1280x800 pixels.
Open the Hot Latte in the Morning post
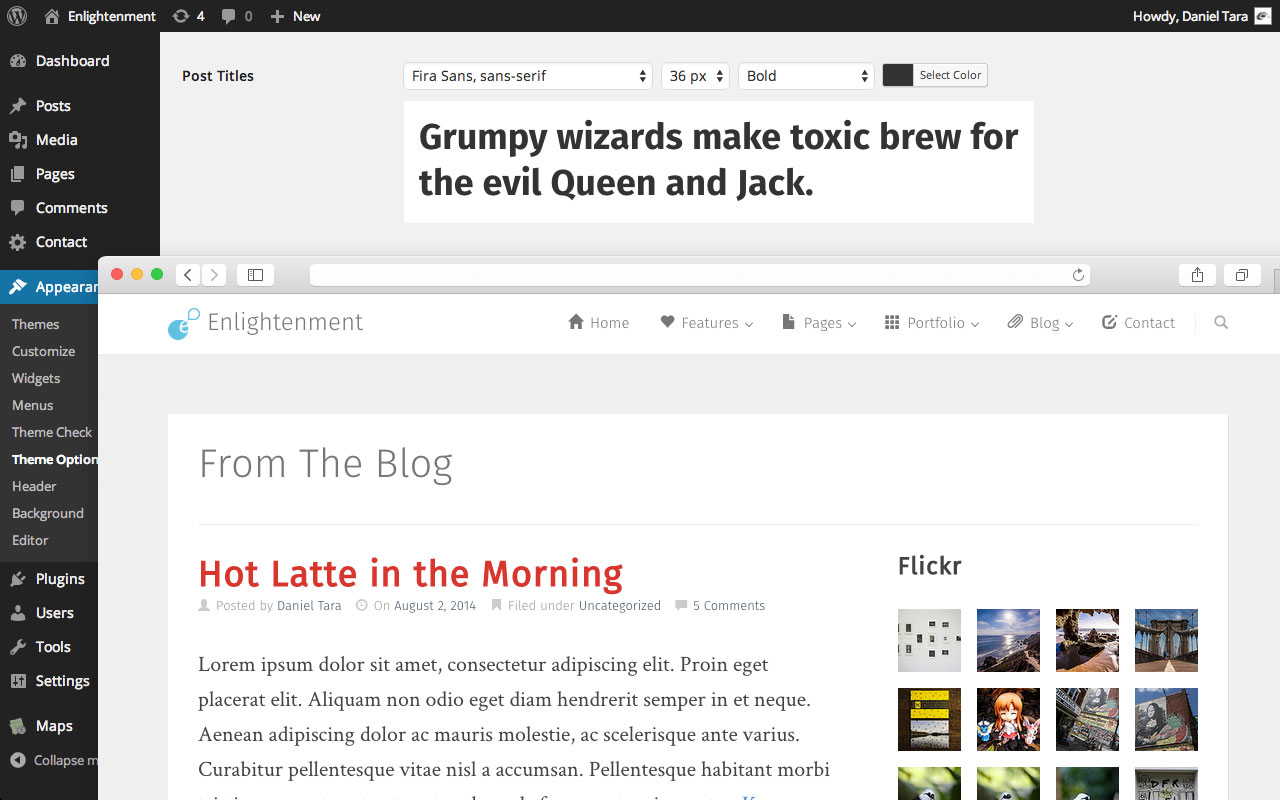pyautogui.click(x=410, y=573)
